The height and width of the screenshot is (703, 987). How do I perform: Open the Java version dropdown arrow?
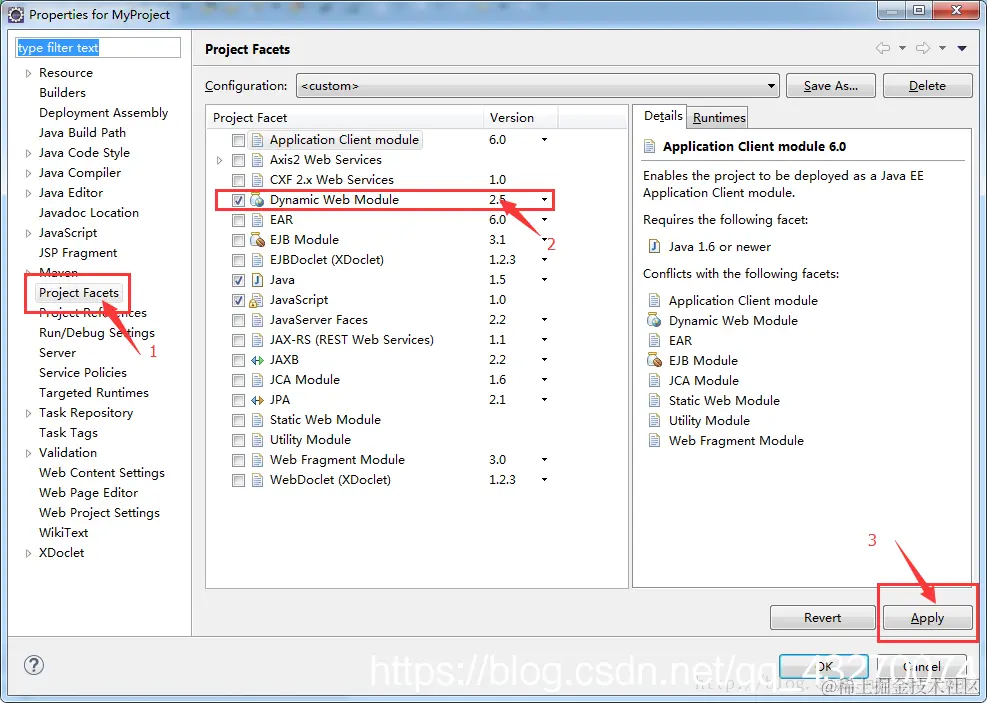pos(544,279)
